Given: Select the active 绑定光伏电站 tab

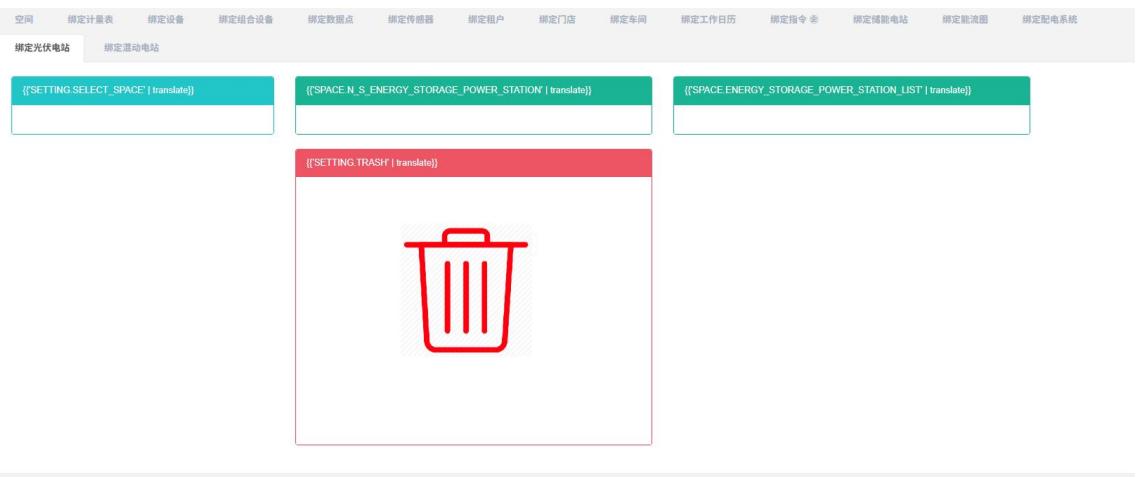Looking at the screenshot, I should click(x=42, y=48).
